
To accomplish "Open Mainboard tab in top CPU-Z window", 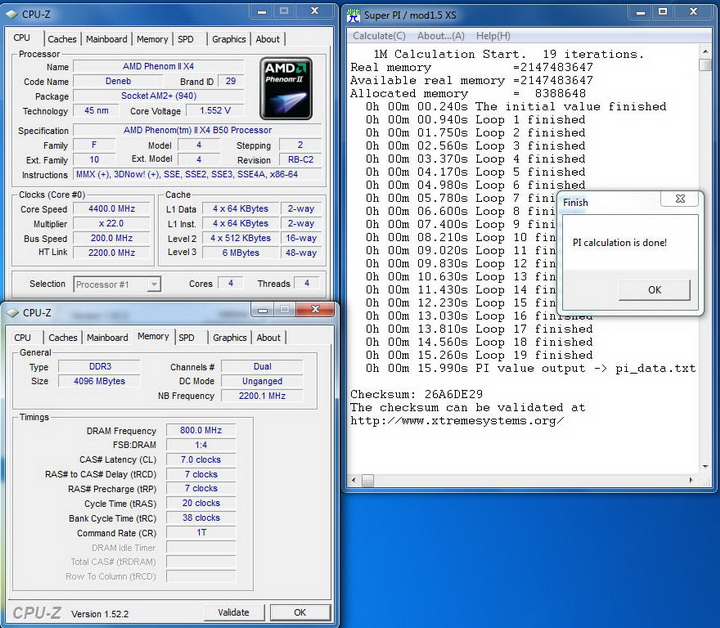I will point(107,39).
